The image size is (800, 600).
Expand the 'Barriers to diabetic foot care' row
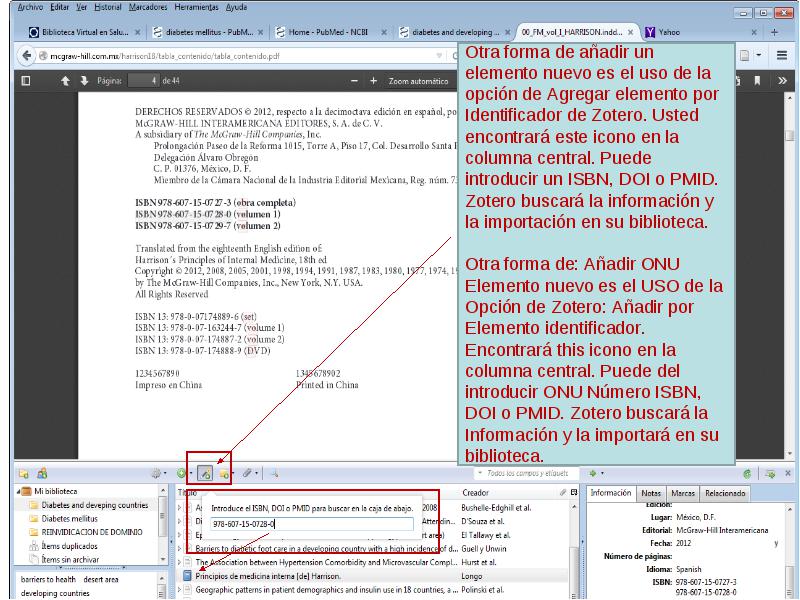(x=180, y=549)
